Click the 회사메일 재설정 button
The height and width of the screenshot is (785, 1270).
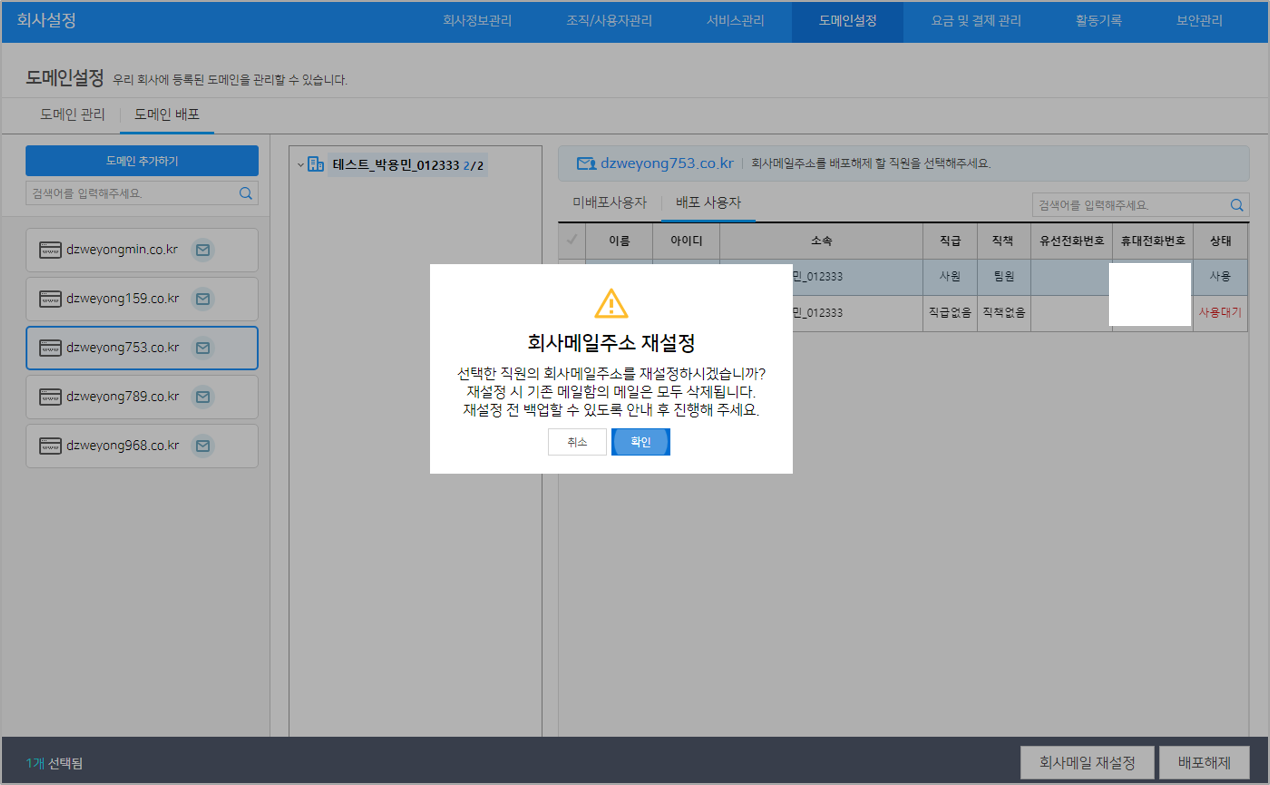[1087, 763]
